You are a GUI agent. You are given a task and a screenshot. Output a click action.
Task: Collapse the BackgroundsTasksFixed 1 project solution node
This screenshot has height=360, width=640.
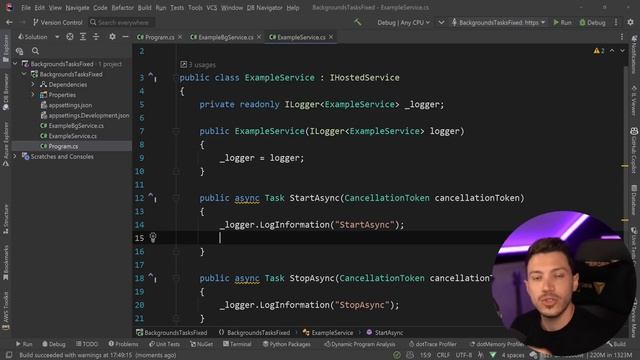[15, 64]
